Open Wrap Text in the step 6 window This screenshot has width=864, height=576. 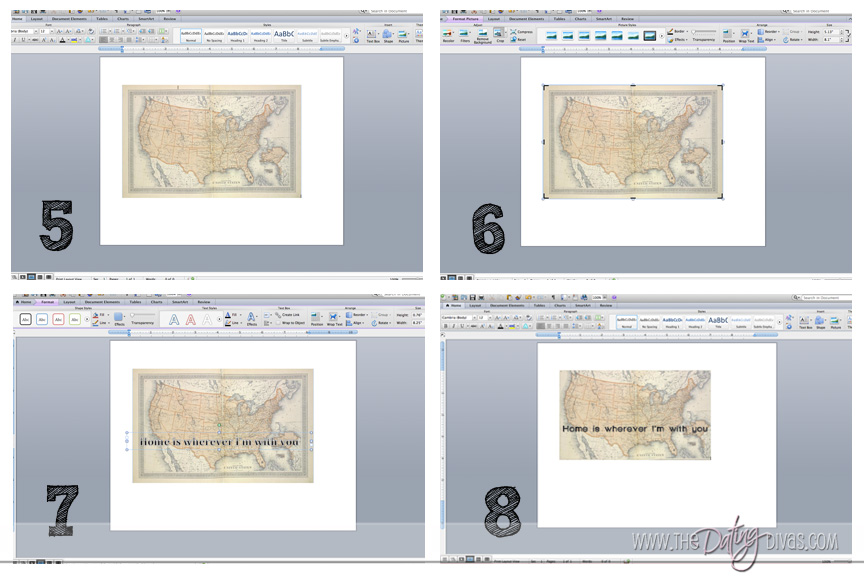pos(746,36)
